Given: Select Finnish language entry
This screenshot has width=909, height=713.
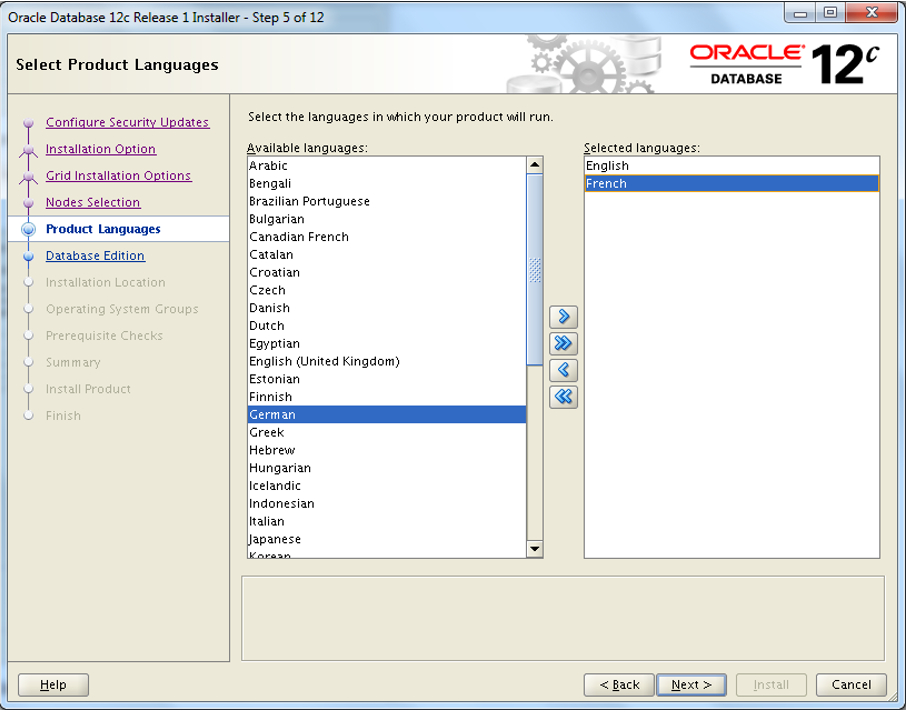Looking at the screenshot, I should [387, 398].
